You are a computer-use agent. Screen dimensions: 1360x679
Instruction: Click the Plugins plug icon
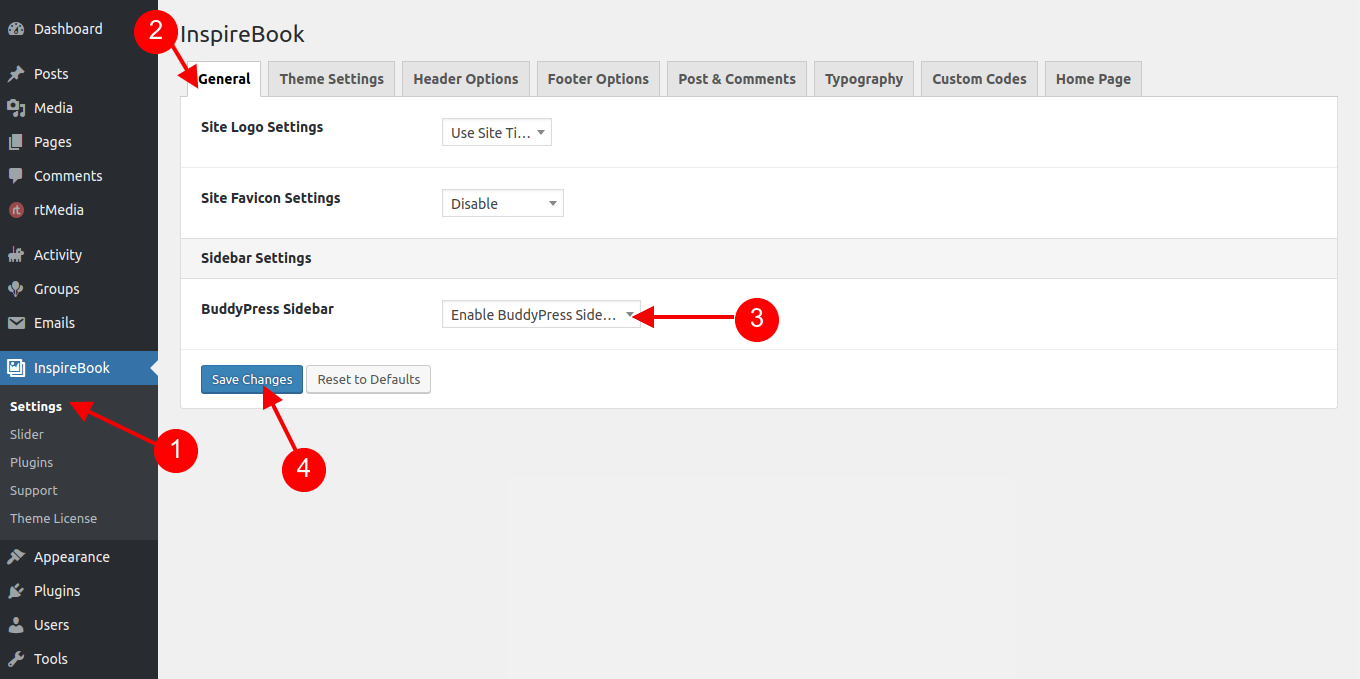(16, 591)
